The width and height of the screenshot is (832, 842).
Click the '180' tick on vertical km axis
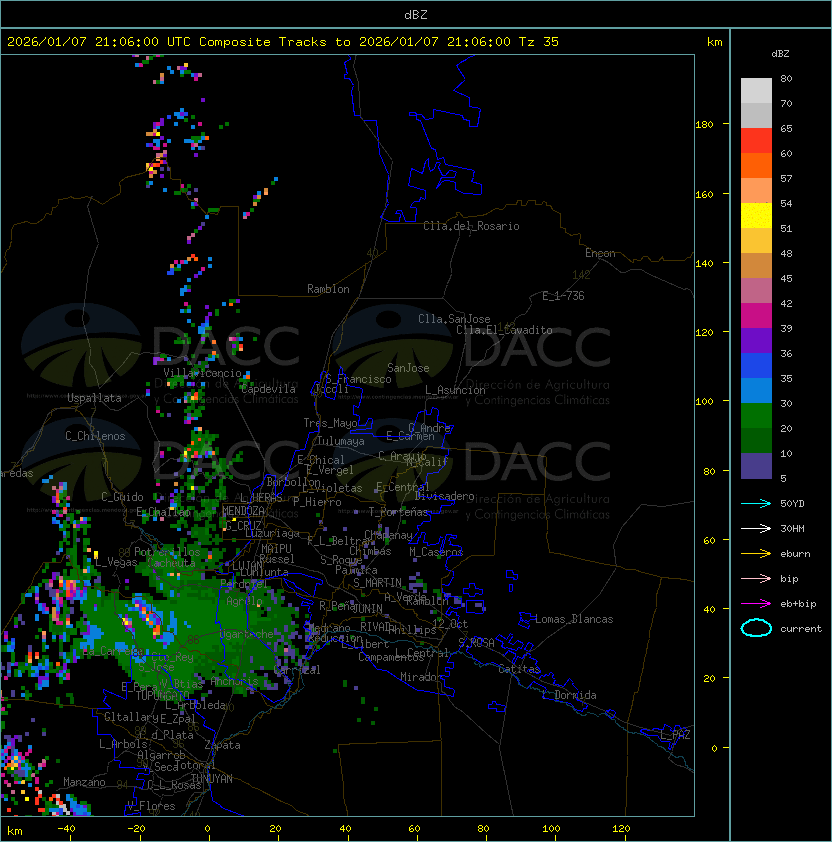[x=704, y=125]
